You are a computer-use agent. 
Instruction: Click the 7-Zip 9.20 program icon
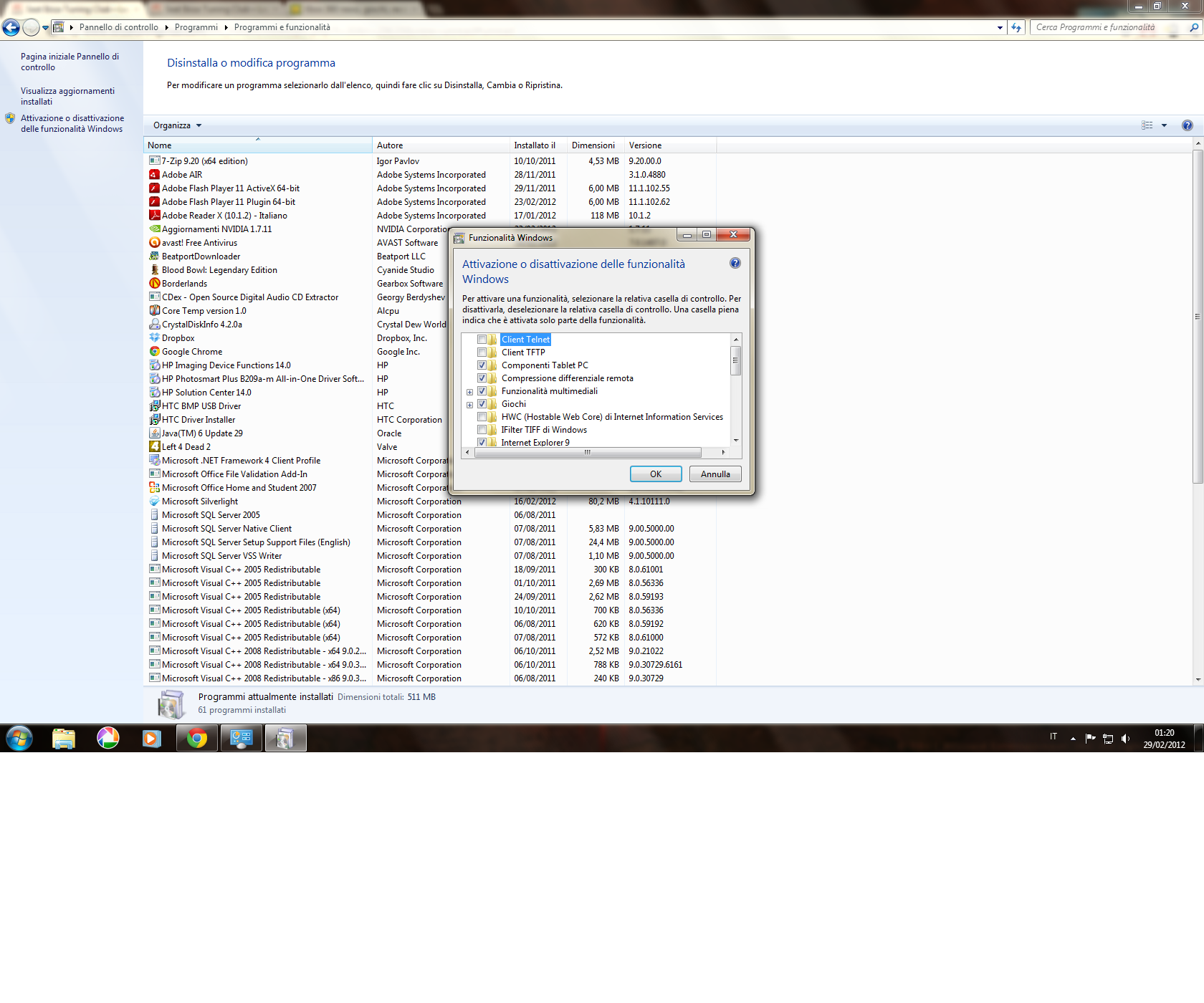click(x=154, y=161)
